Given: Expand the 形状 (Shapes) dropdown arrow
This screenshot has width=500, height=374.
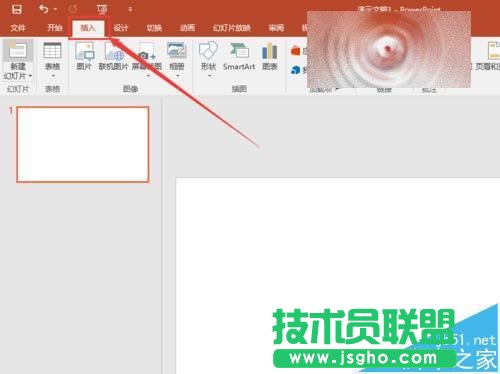Looking at the screenshot, I should (x=209, y=76).
